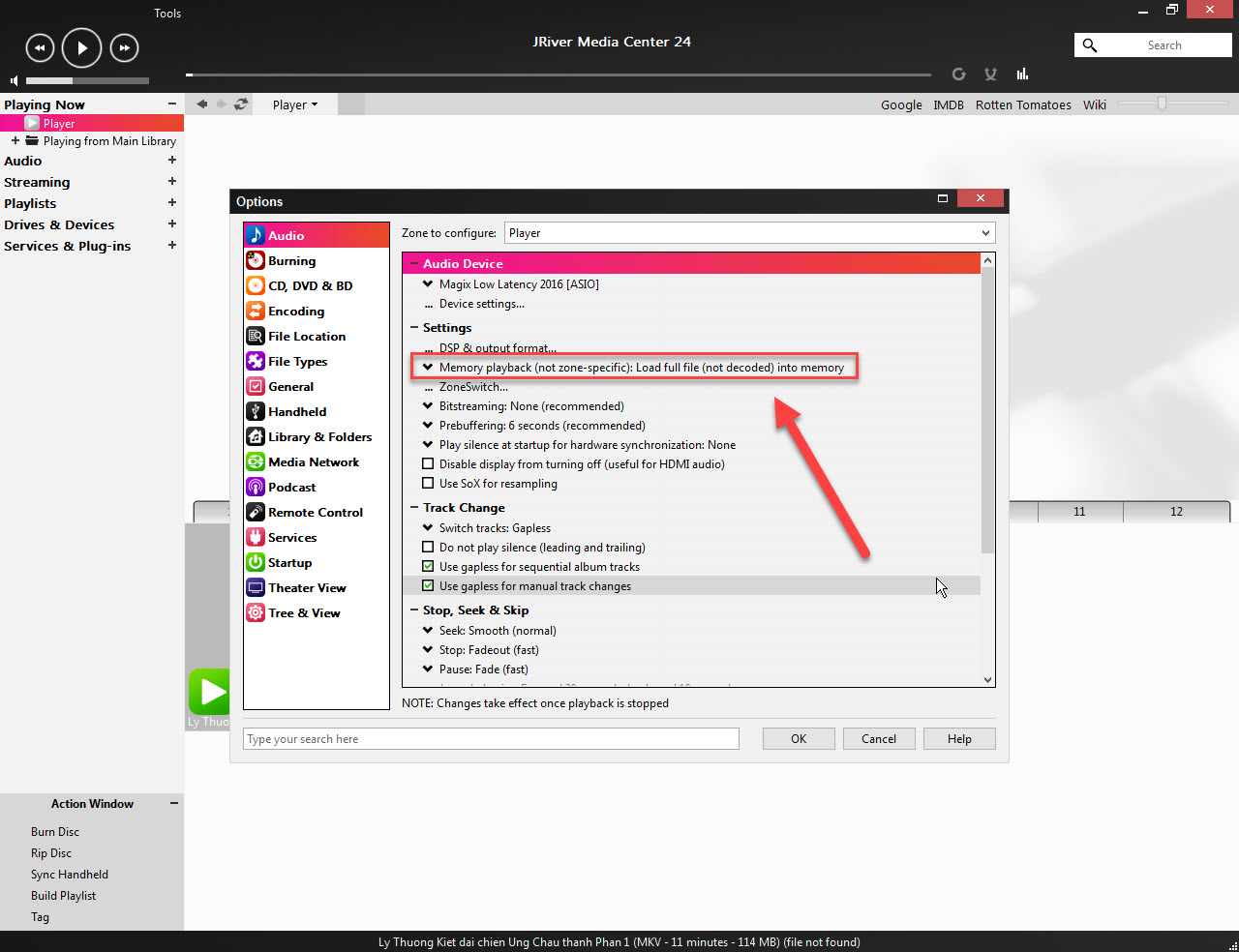Screen dimensions: 1239x952
Task: Open Media Network options
Action: [317, 461]
